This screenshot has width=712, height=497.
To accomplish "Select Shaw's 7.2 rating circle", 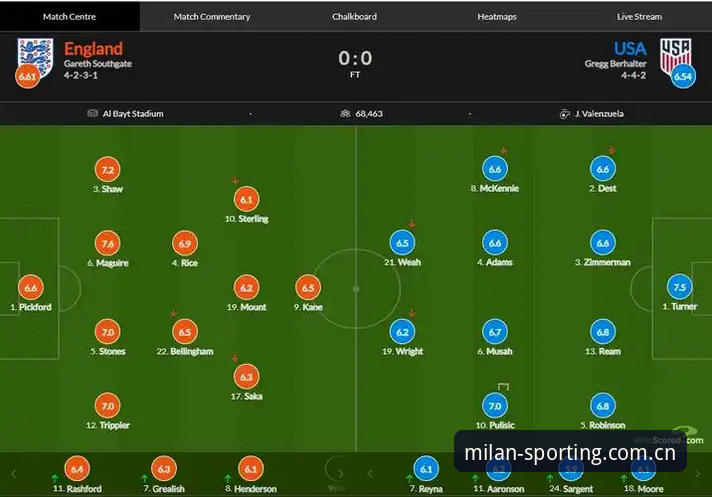I will click(x=108, y=170).
